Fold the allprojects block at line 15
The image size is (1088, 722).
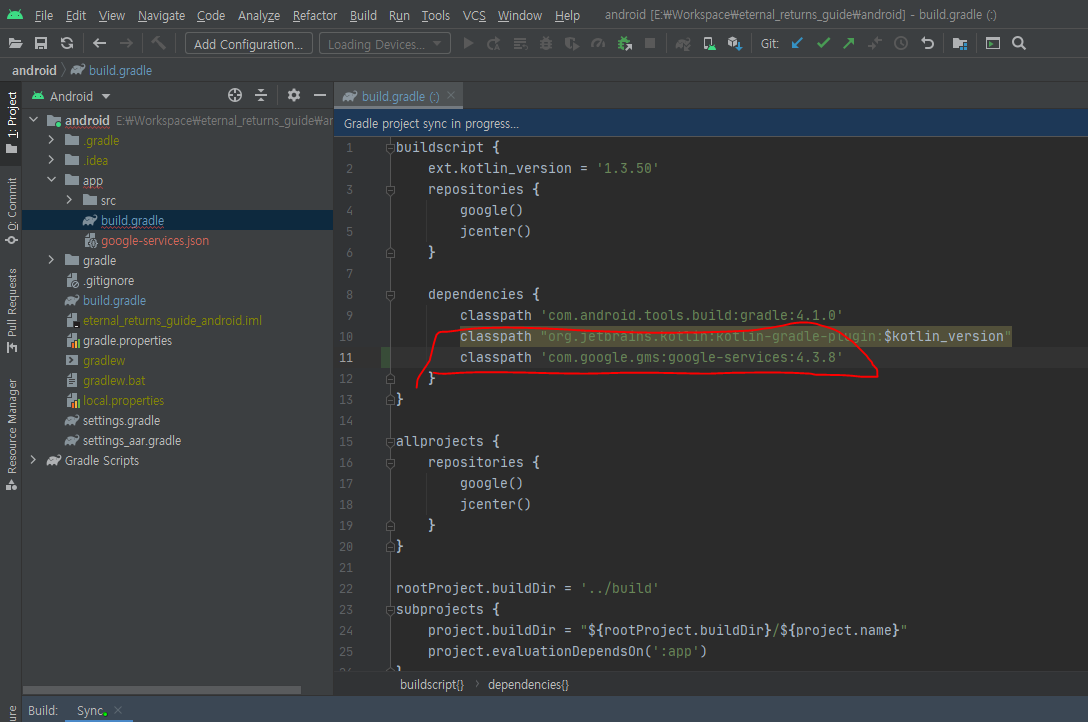390,442
